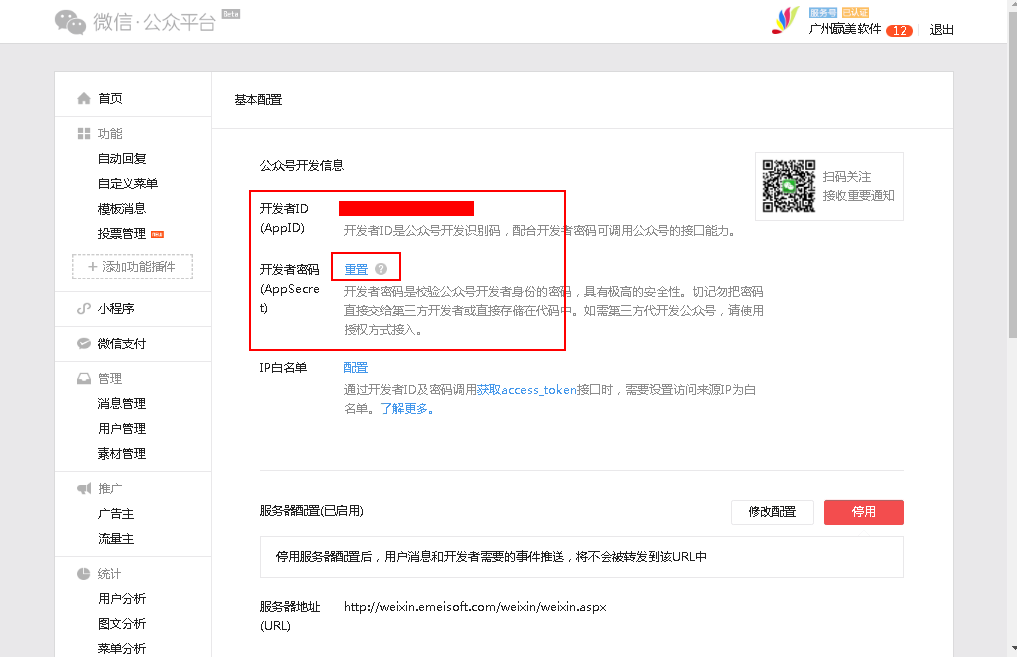
Task: Select 用户管理 from the sidebar
Action: (122, 429)
